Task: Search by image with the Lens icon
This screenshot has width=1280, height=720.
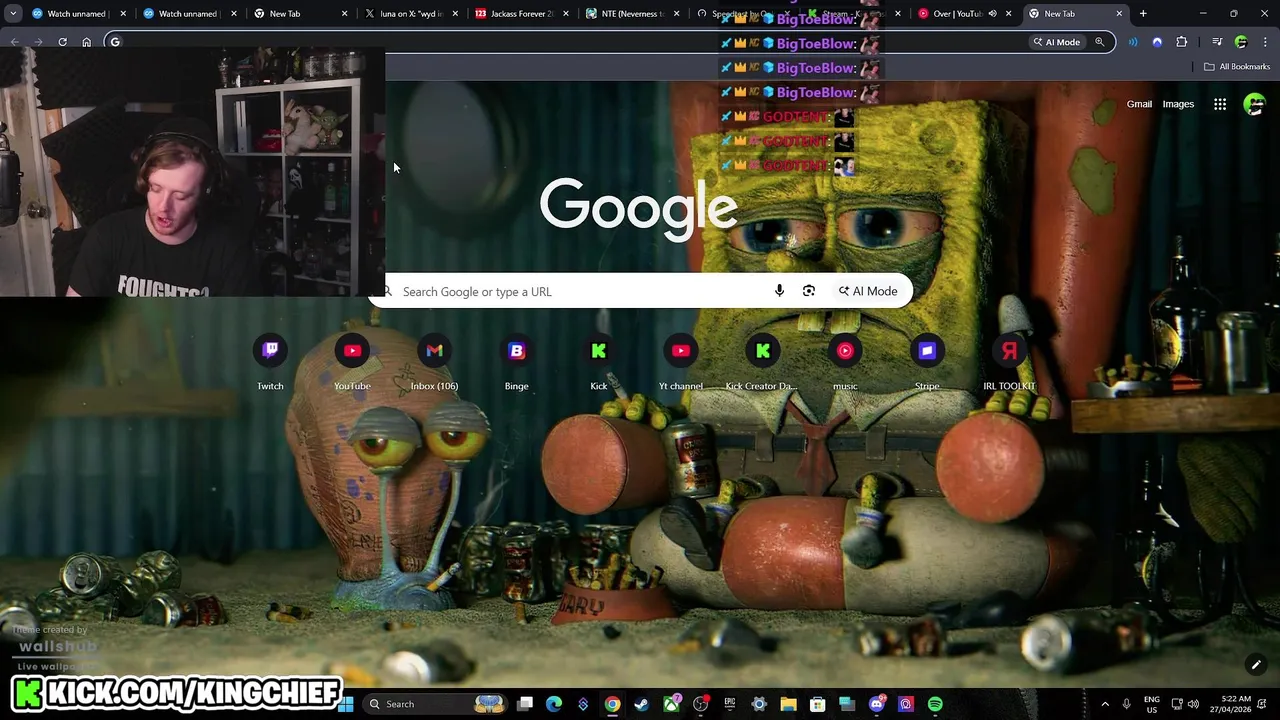Action: (x=809, y=291)
